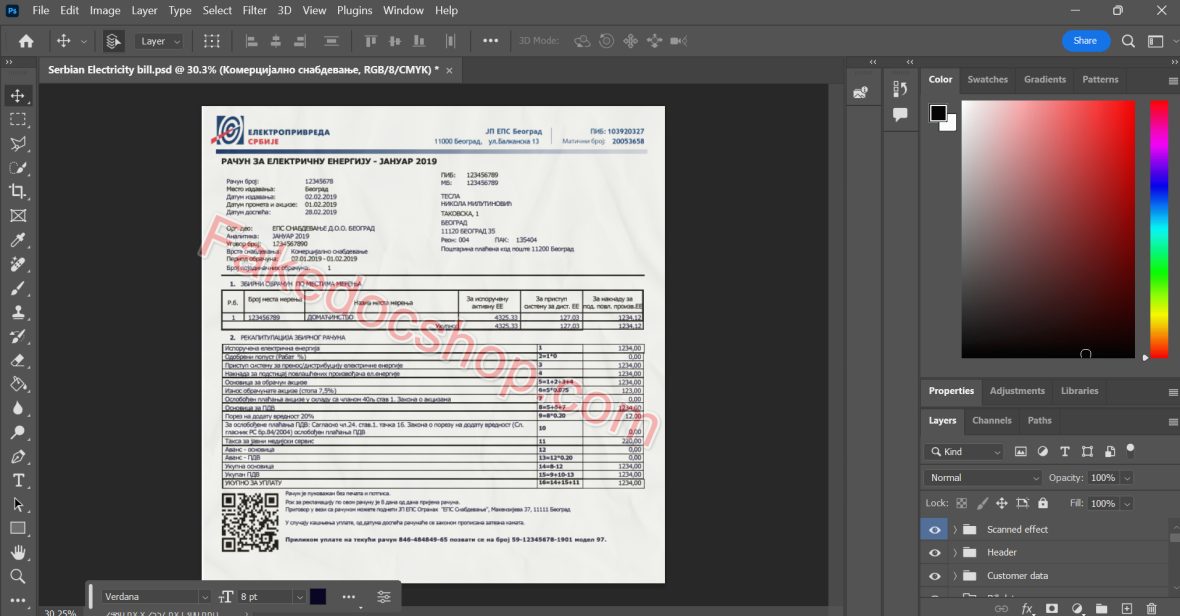Hide the Scanned effect layer group
This screenshot has height=616, width=1180.
(934, 530)
